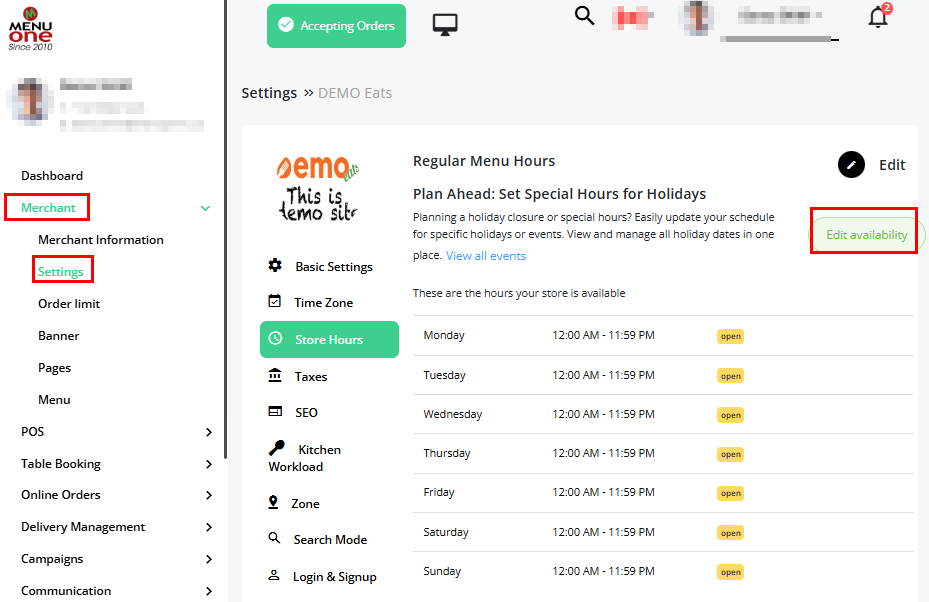Open the View all events link
This screenshot has width=929, height=602.
pos(486,256)
